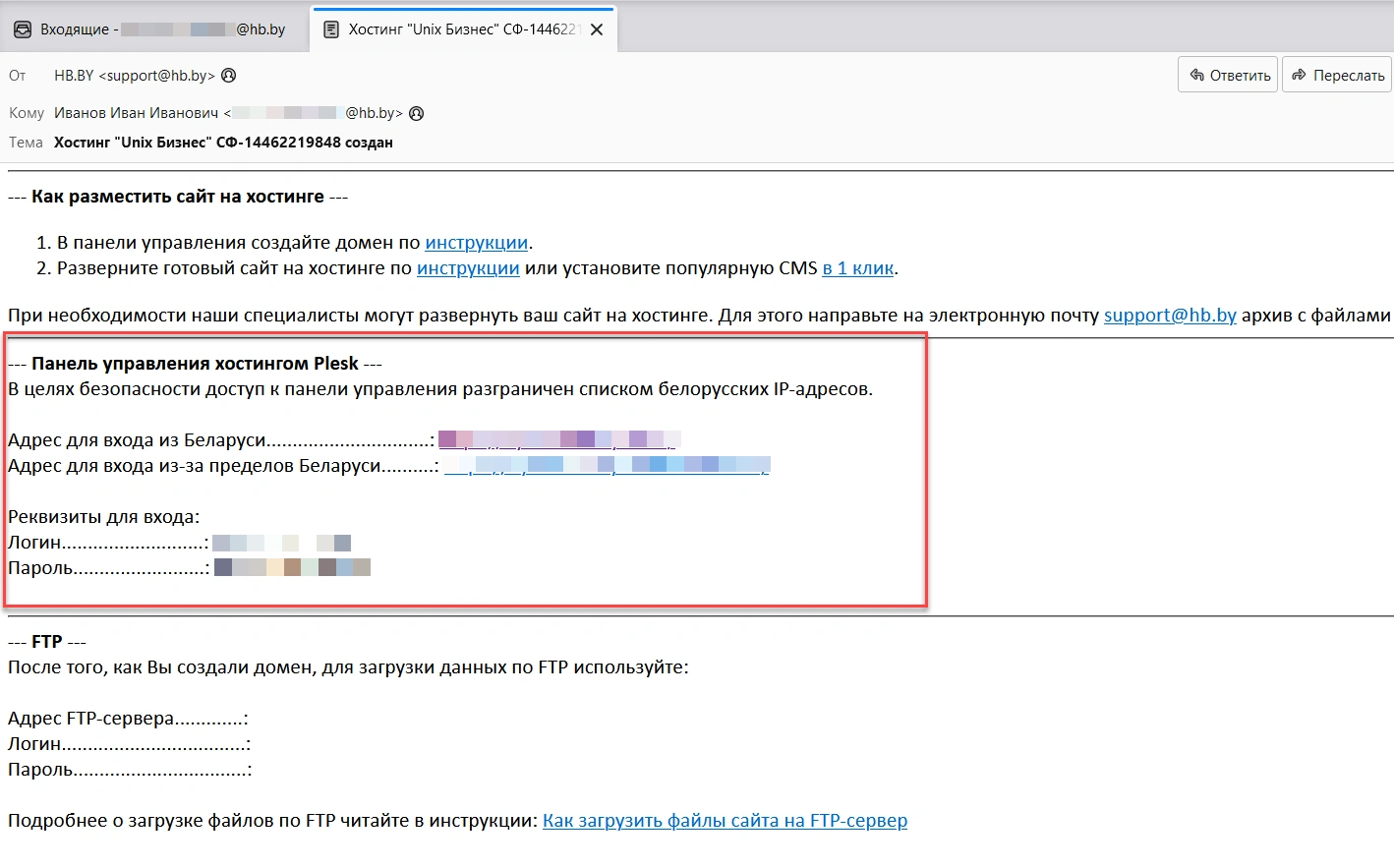The height and width of the screenshot is (868, 1394).
Task: Click contact icon beside recipient address
Action: (417, 114)
